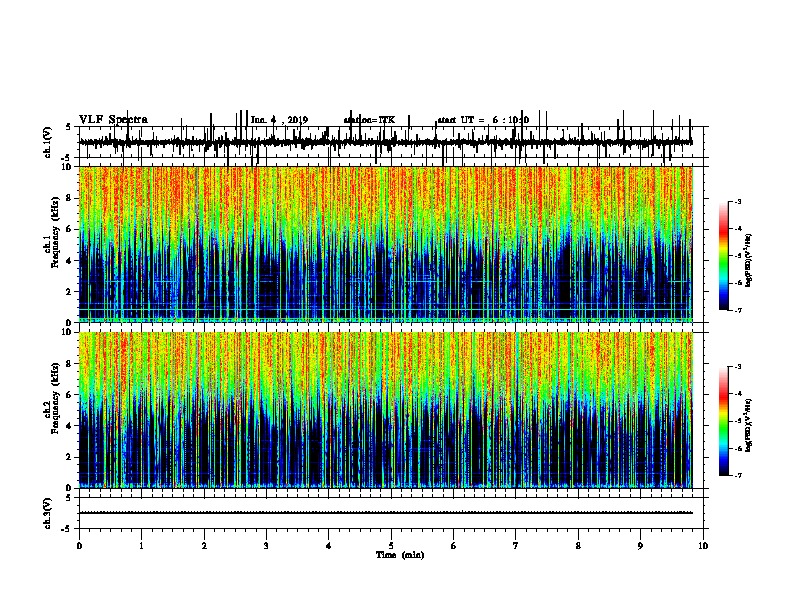Screen dimensions: 792x612
Task: Click the "Time (min)" axis title
Action: (x=400, y=555)
